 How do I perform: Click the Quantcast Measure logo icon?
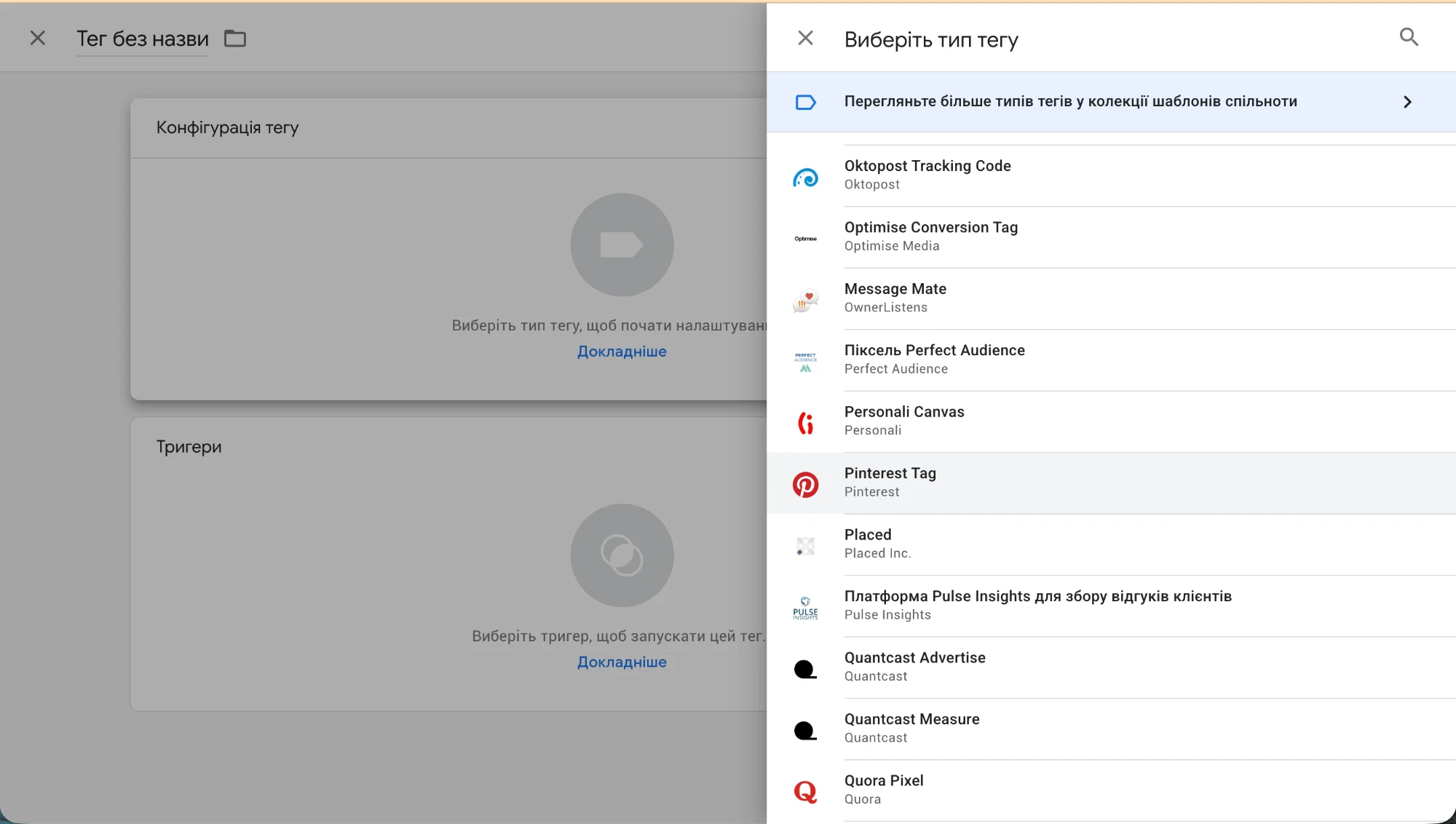tap(805, 731)
